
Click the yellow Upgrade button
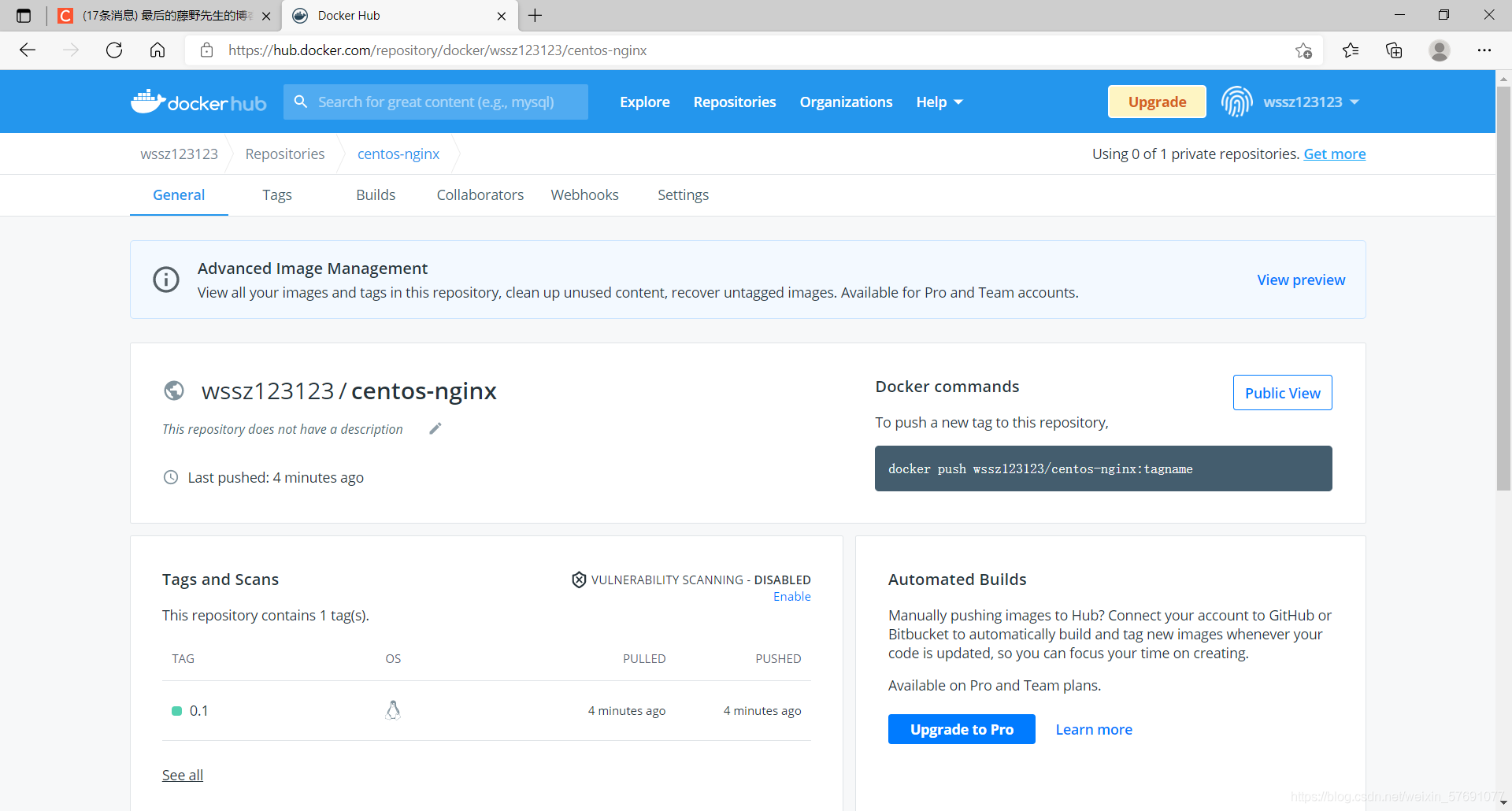(1157, 102)
